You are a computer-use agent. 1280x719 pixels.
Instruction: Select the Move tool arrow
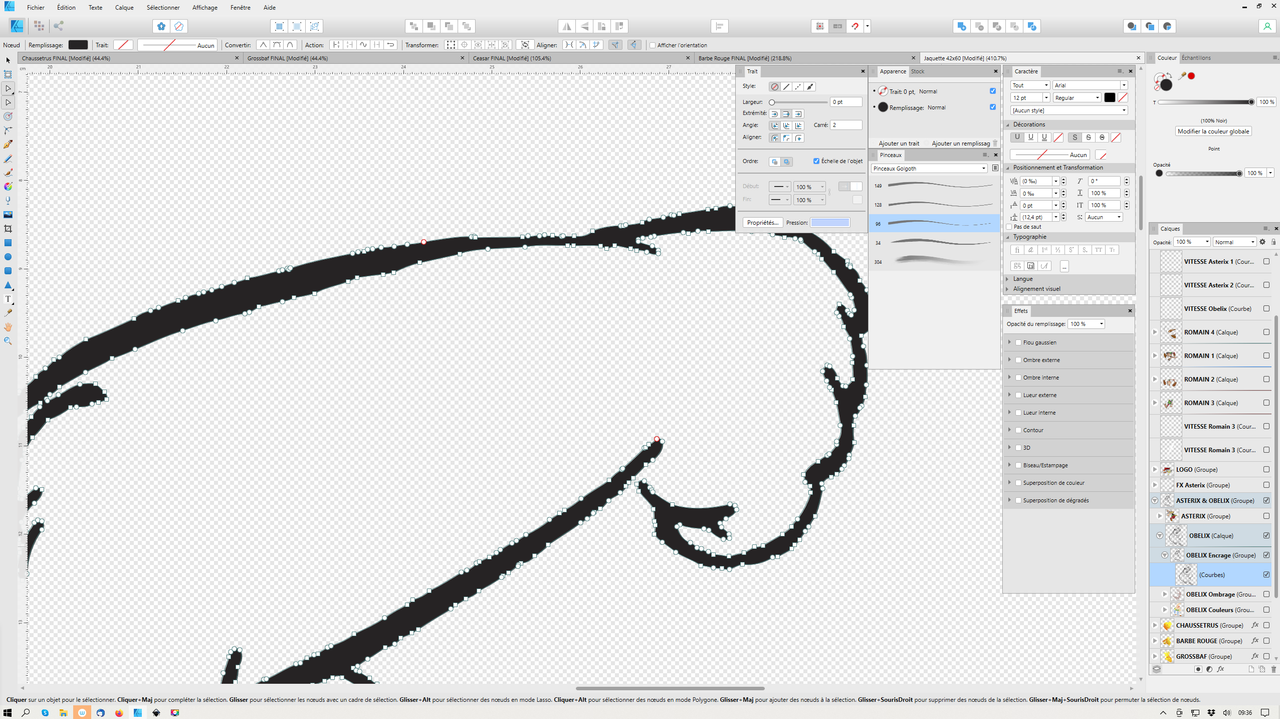tap(8, 60)
